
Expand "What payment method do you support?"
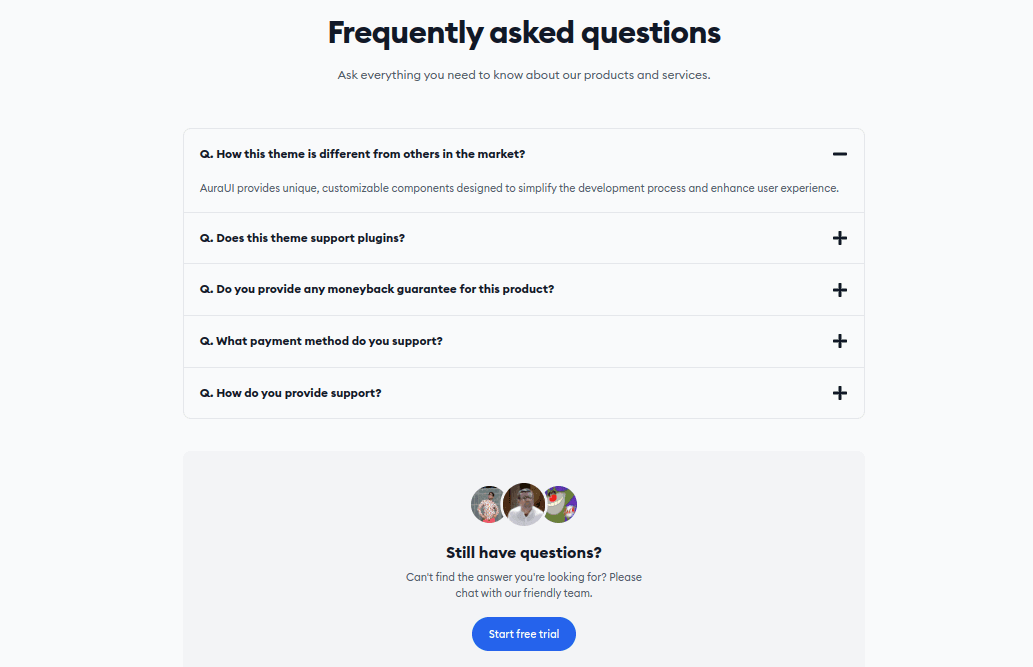point(524,341)
